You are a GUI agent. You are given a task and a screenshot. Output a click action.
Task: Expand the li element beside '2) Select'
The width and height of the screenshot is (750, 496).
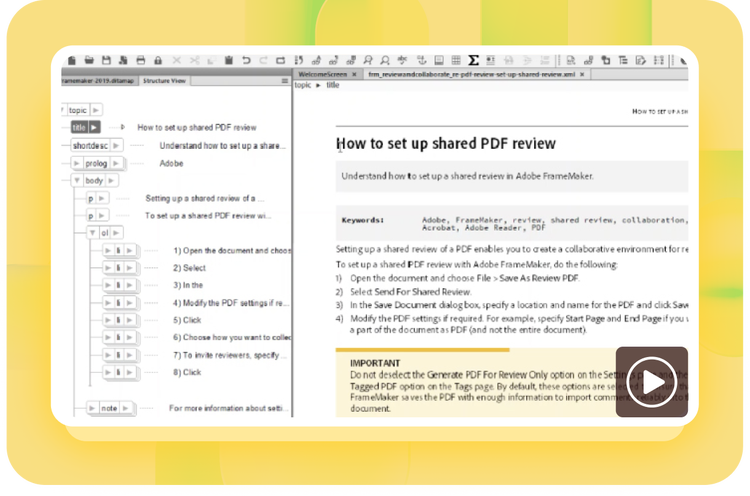(x=108, y=268)
